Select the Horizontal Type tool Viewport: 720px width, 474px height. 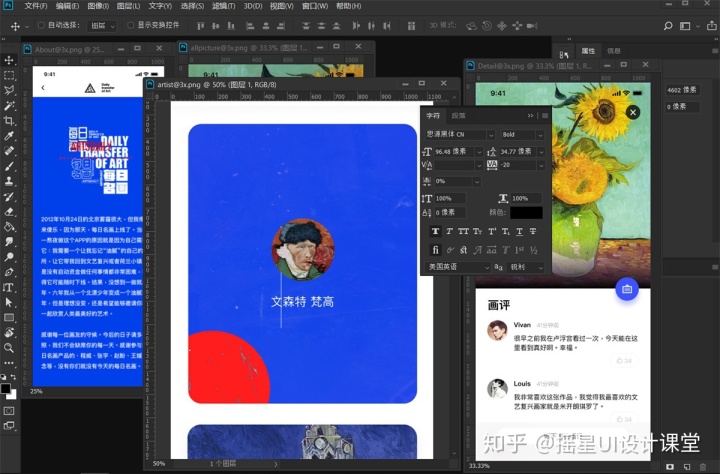point(9,288)
